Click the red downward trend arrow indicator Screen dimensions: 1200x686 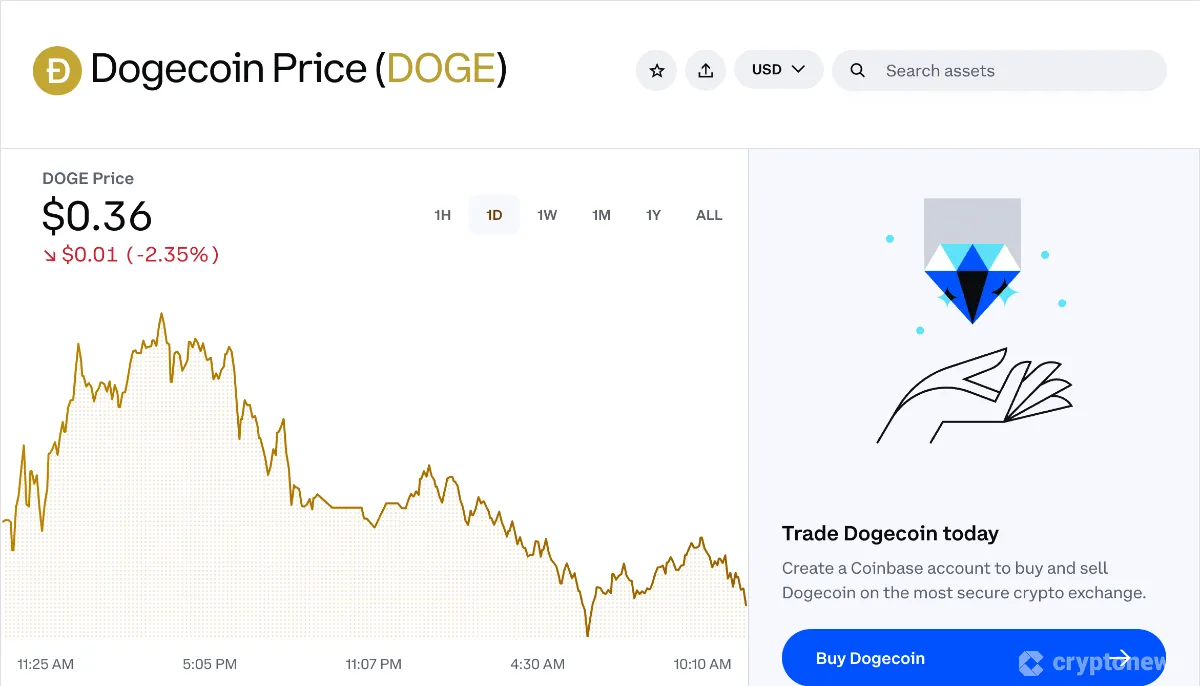coord(52,254)
